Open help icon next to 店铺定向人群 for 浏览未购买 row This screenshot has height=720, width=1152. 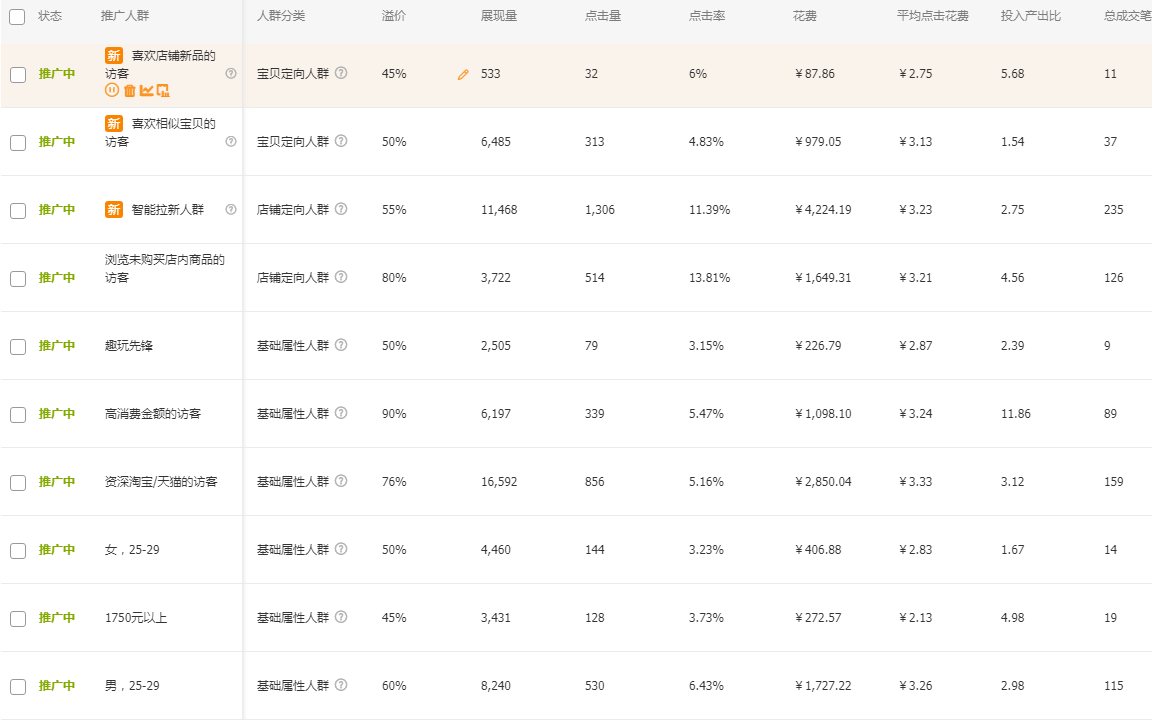pyautogui.click(x=341, y=278)
